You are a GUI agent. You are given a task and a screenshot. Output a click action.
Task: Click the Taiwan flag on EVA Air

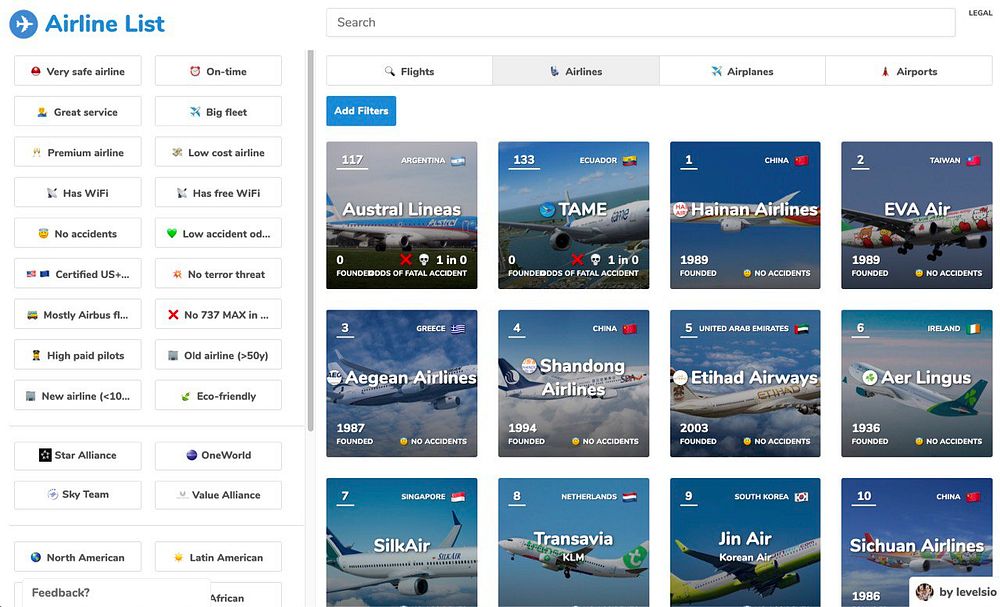tap(973, 161)
